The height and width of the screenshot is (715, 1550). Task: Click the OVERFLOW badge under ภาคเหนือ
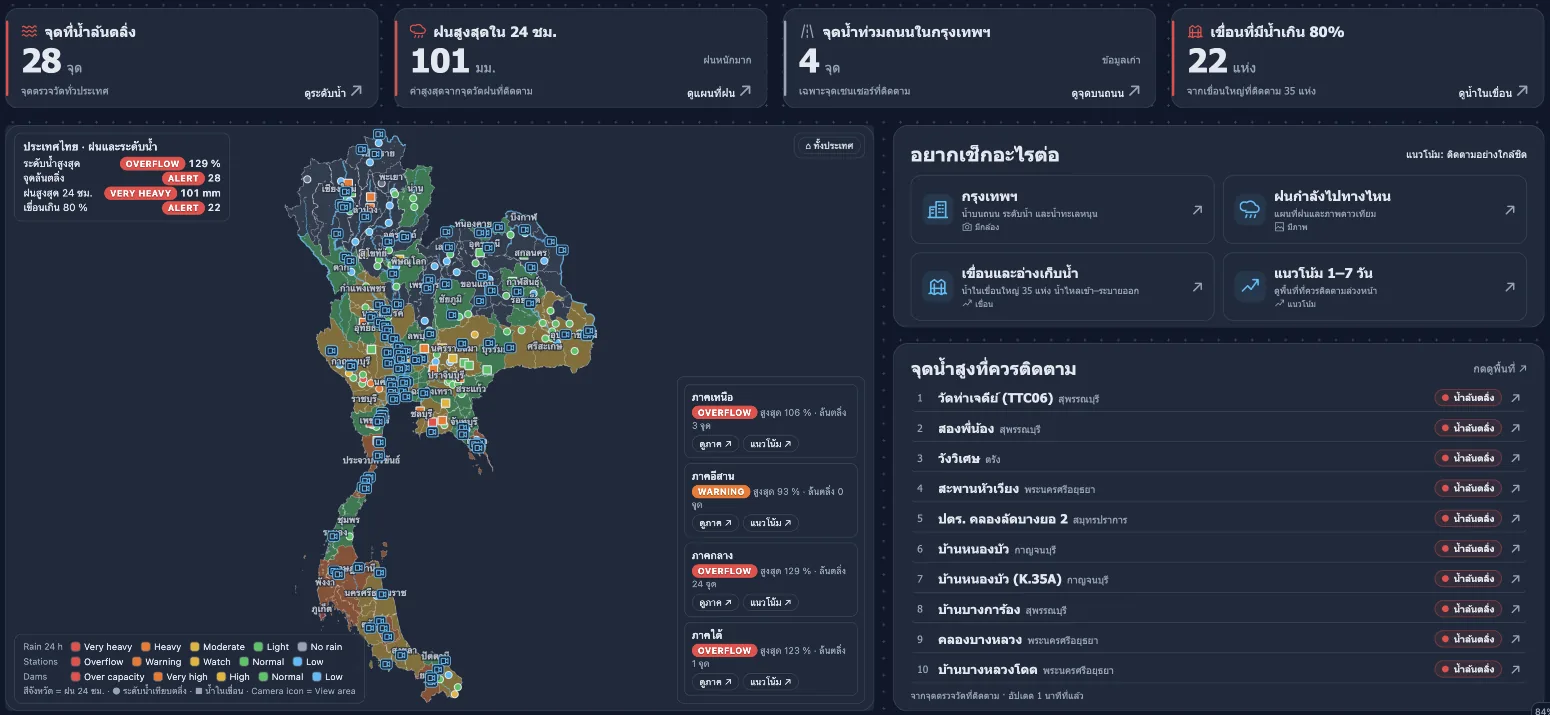point(724,412)
